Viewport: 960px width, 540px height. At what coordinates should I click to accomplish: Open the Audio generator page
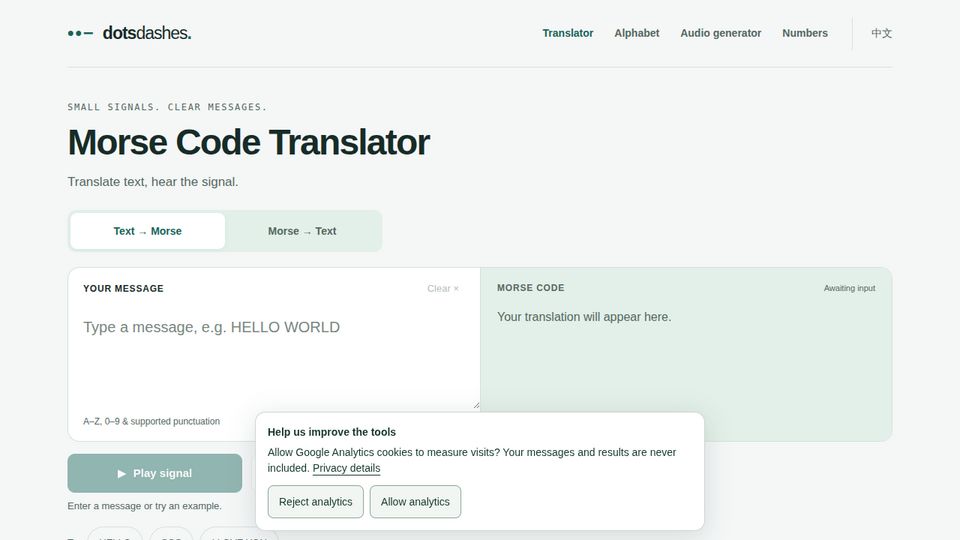tap(721, 33)
